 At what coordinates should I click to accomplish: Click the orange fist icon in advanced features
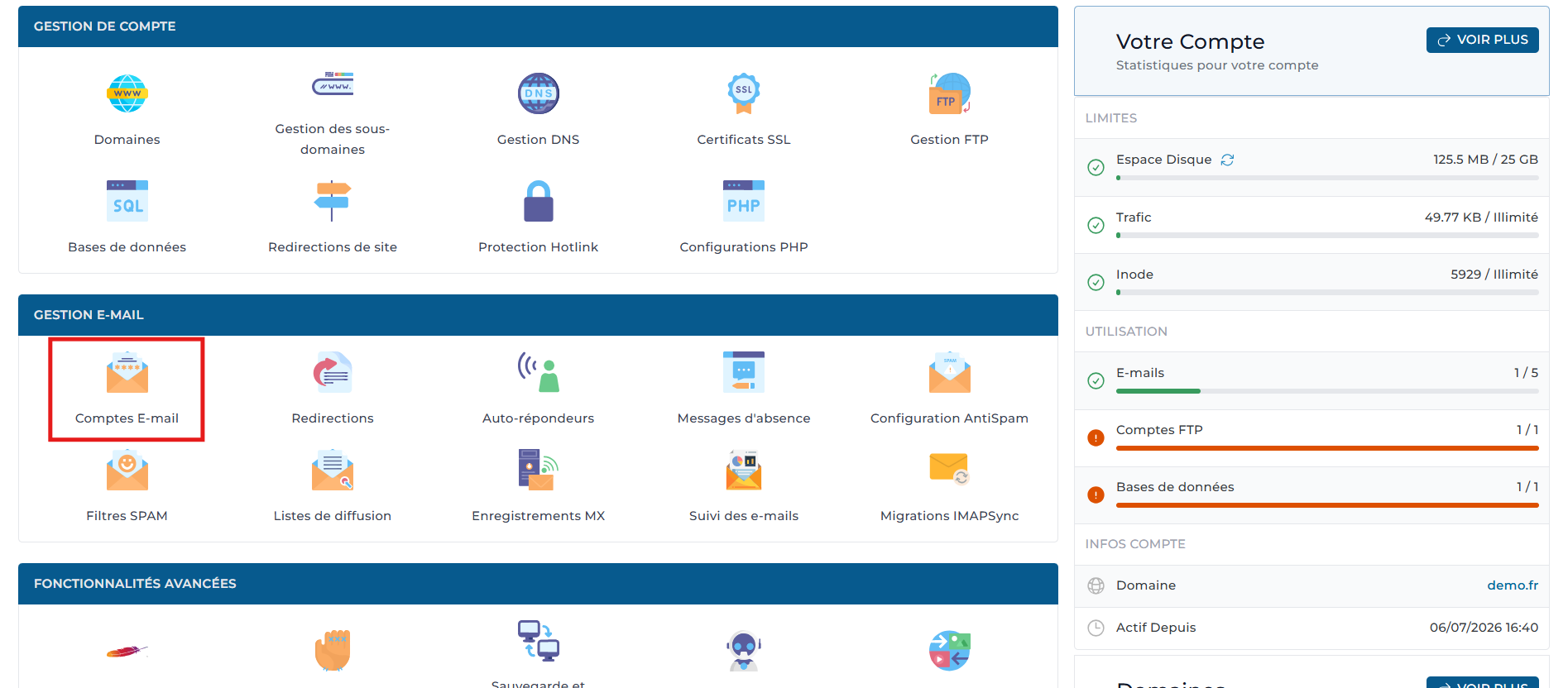click(333, 650)
